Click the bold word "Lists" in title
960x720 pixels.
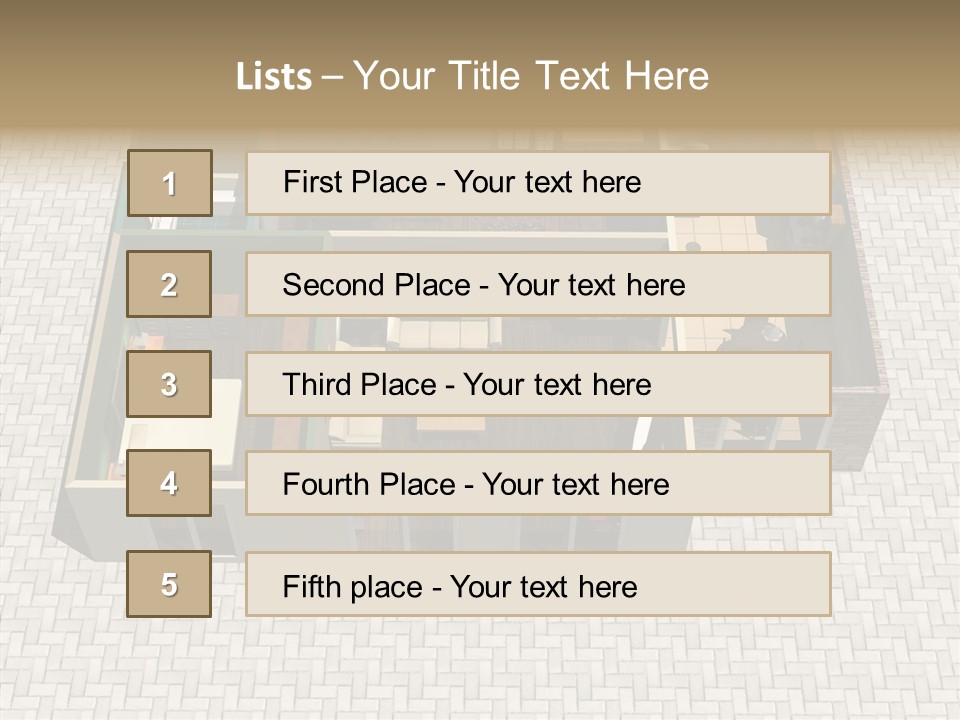coord(273,77)
